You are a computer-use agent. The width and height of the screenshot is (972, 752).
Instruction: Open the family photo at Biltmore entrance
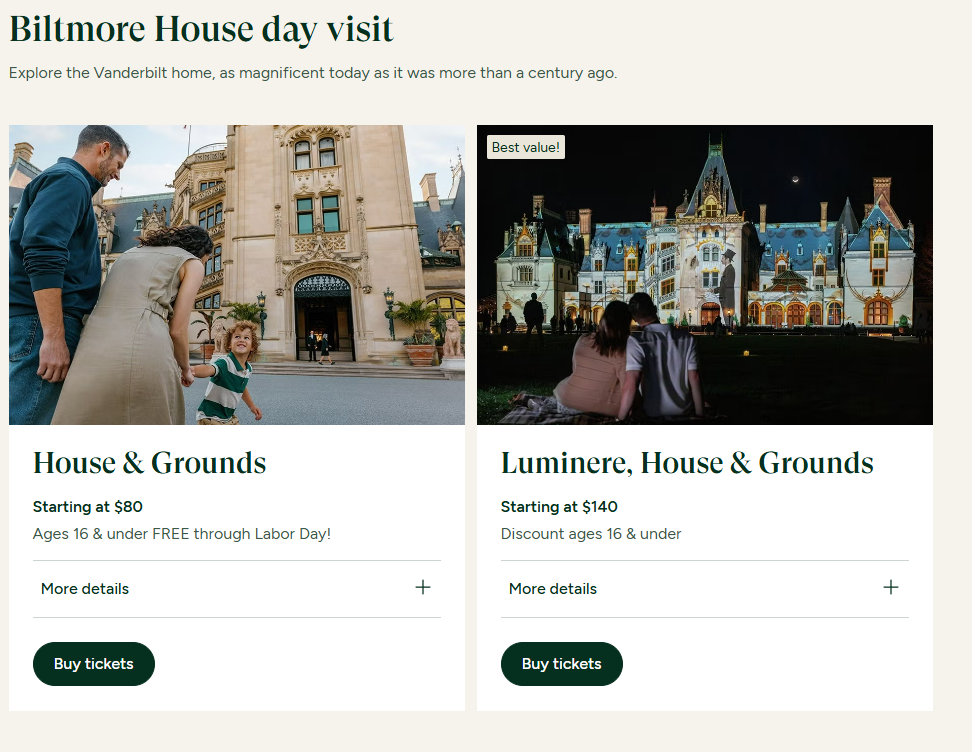(x=237, y=275)
